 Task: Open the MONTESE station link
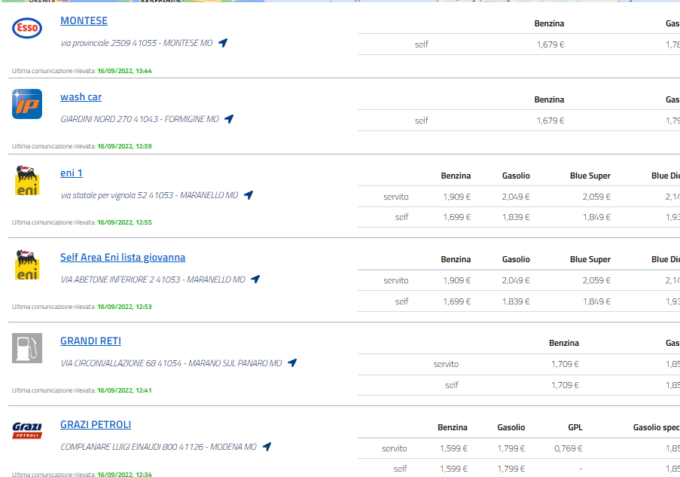click(84, 21)
